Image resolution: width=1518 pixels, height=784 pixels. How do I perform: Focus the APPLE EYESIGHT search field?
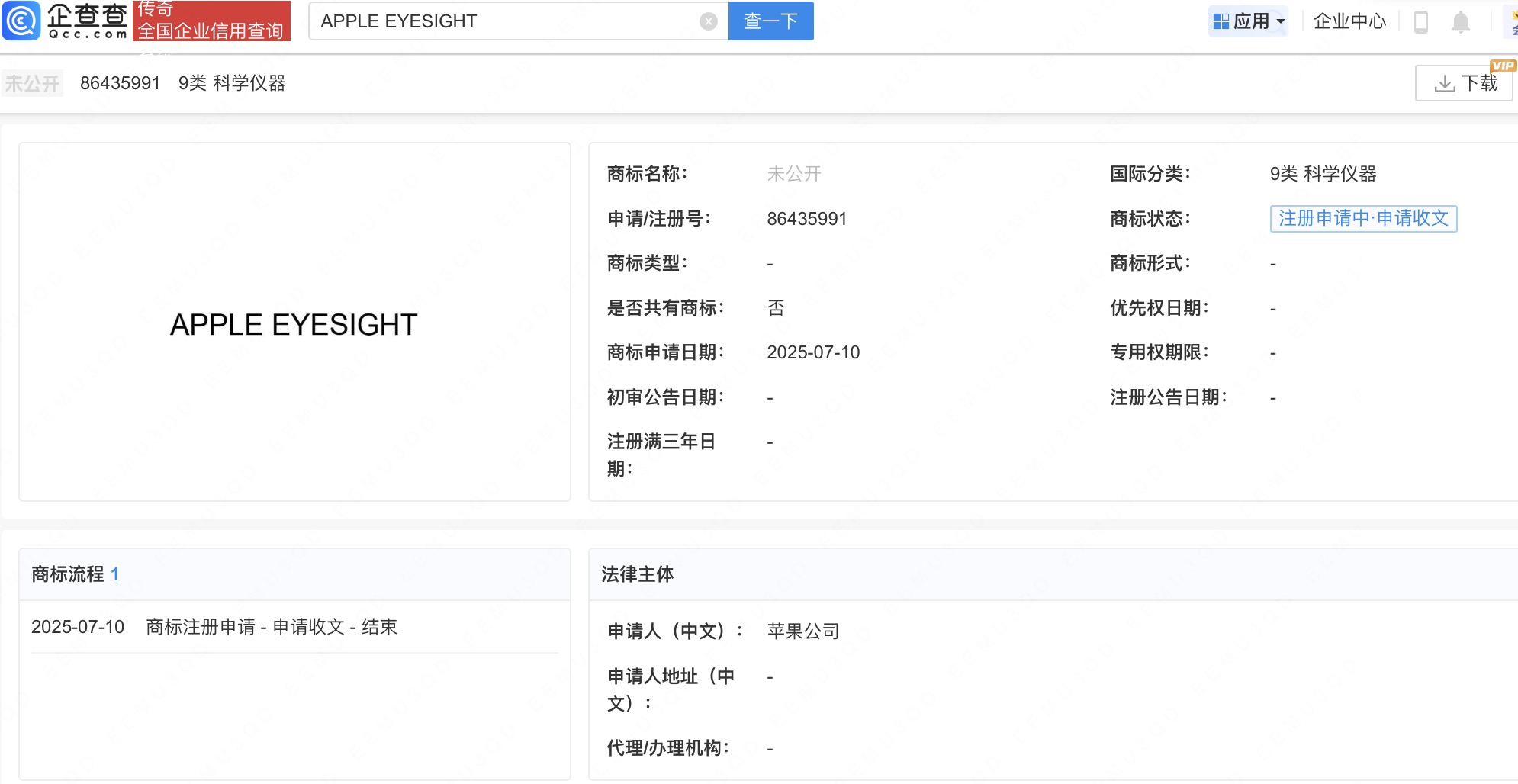click(503, 21)
